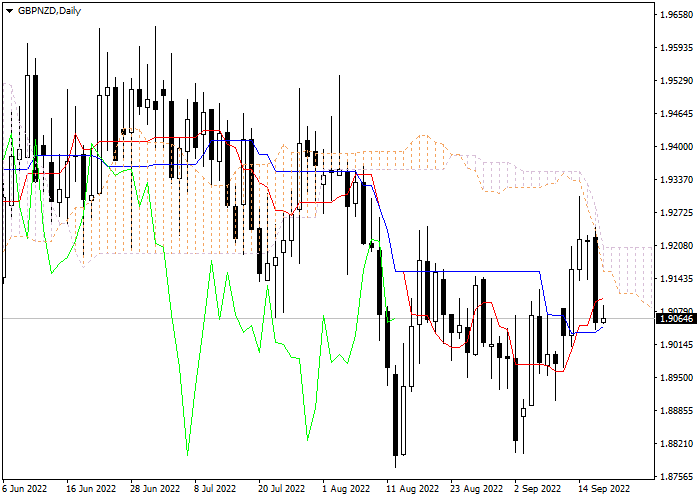The width and height of the screenshot is (700, 500).
Task: Click the 1.96580 price scale value
Action: pos(676,15)
